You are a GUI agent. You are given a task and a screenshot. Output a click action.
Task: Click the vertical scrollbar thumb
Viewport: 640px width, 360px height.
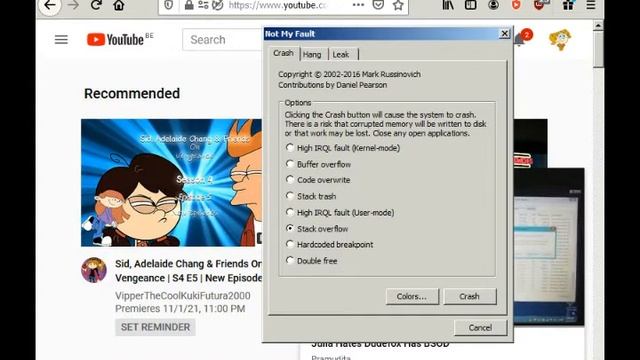pyautogui.click(x=598, y=49)
